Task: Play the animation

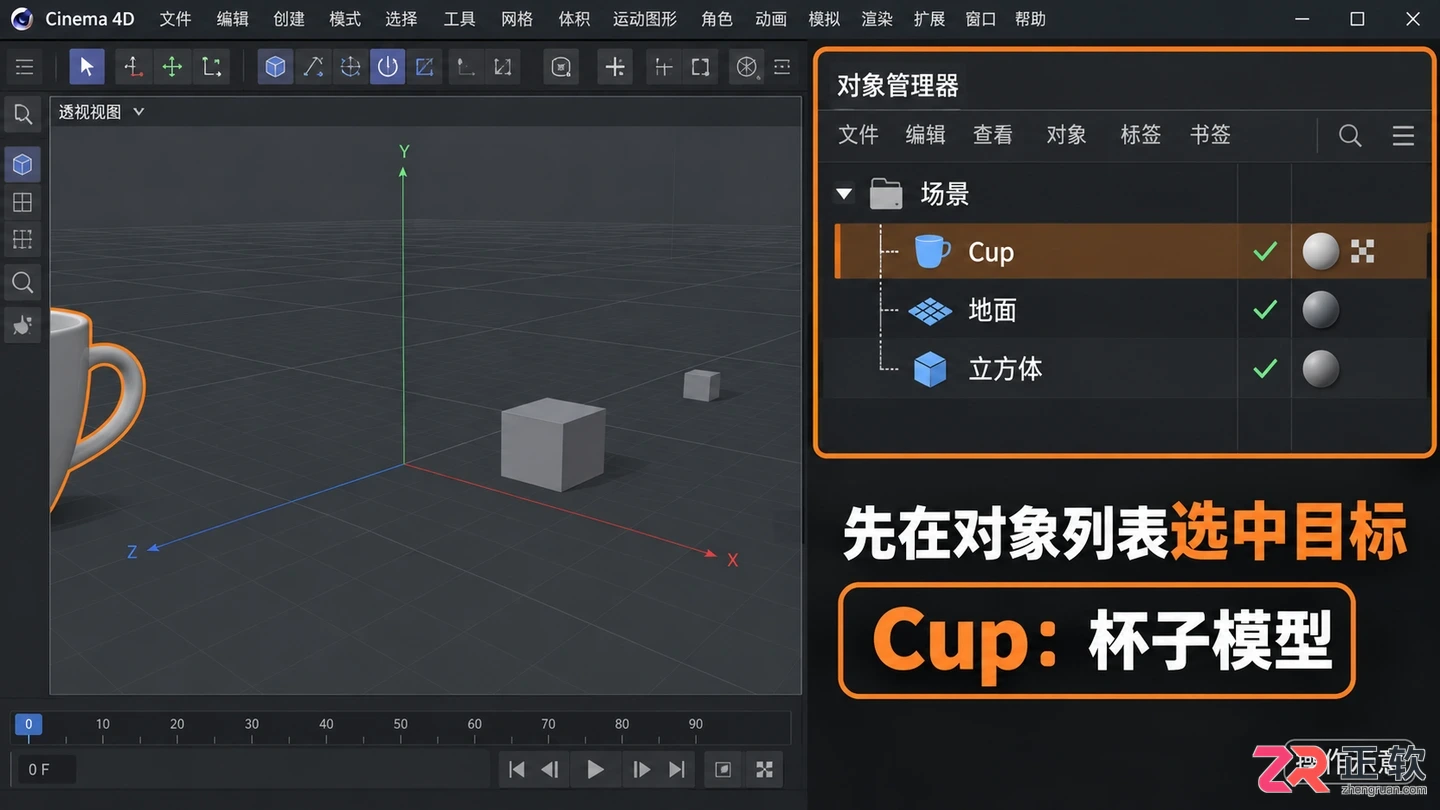Action: click(x=595, y=769)
